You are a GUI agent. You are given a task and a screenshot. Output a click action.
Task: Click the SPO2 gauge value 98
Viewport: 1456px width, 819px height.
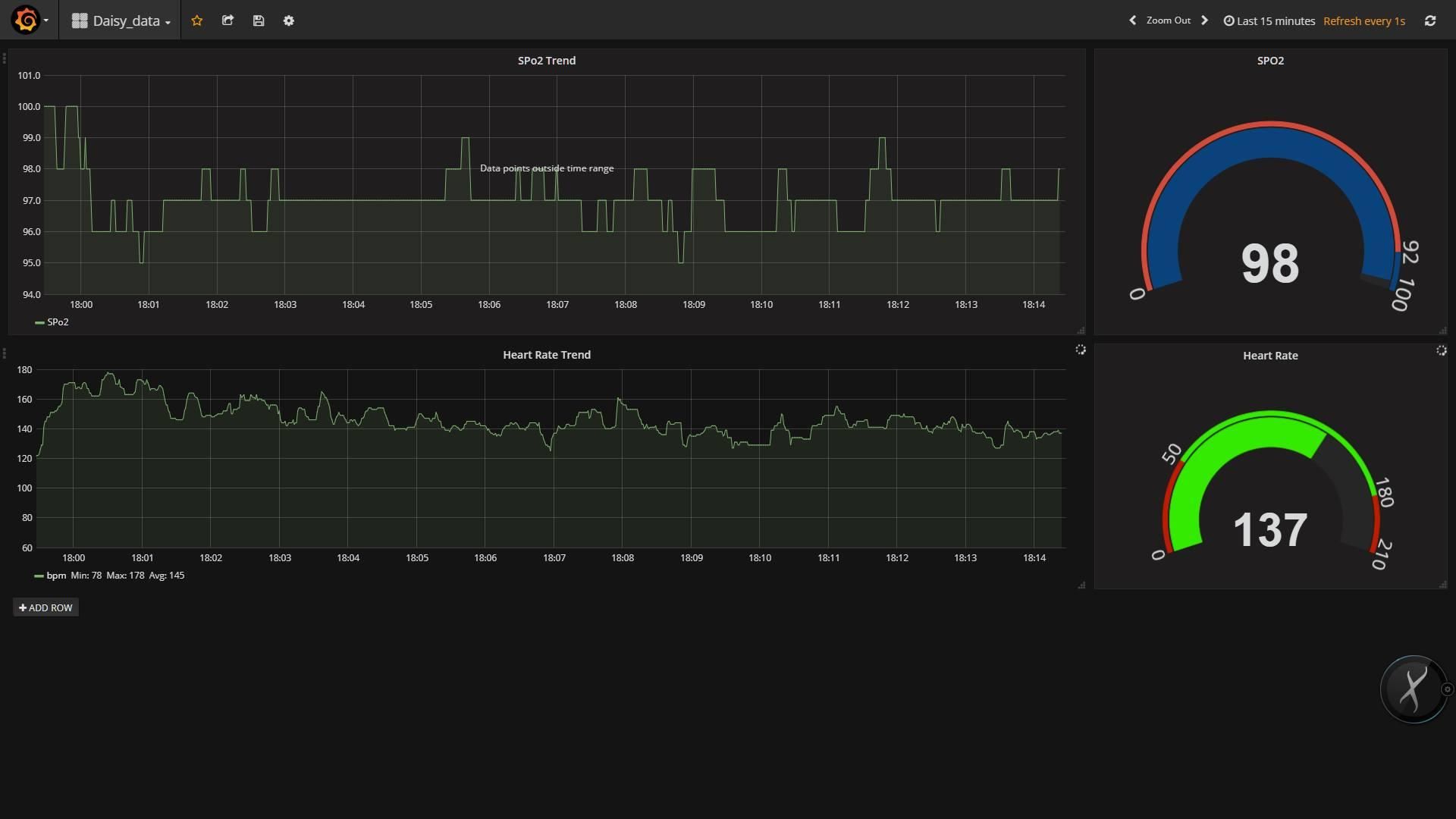(1270, 264)
